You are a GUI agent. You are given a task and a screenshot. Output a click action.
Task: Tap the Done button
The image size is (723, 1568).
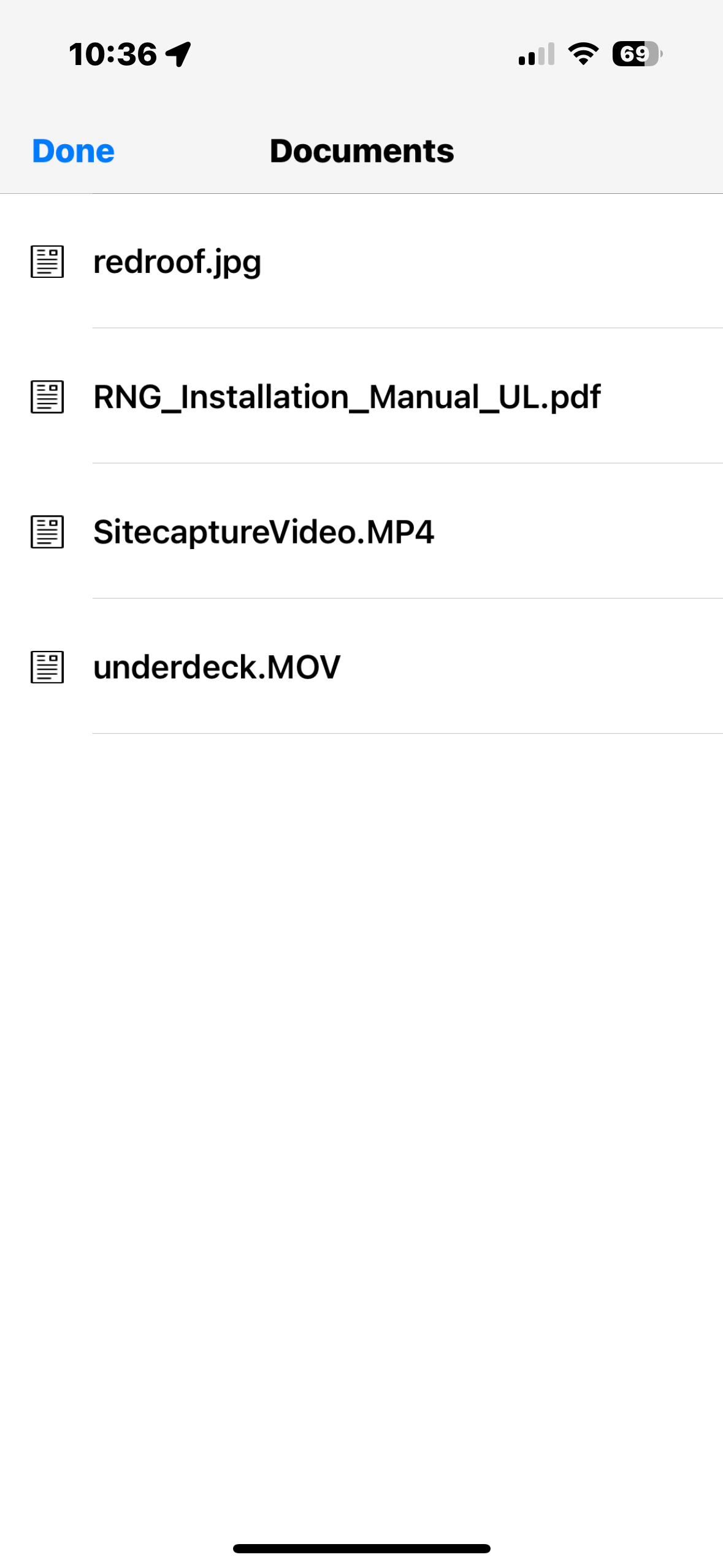coord(73,151)
